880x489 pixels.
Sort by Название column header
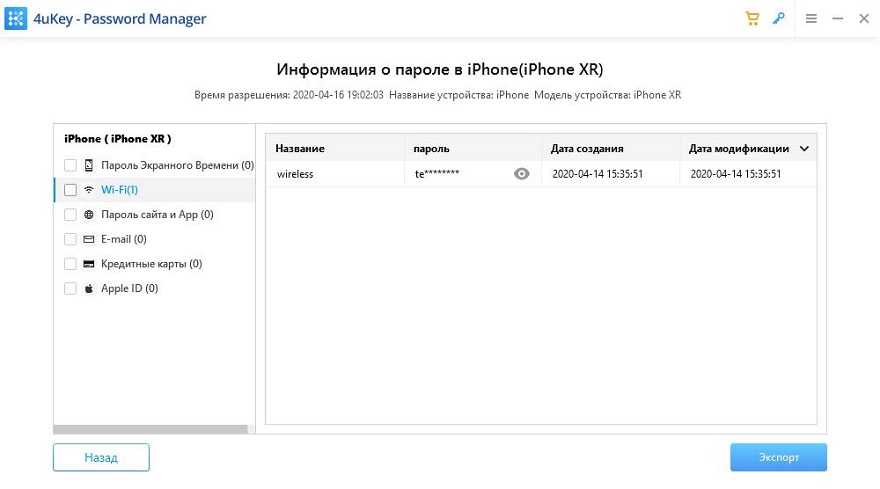coord(300,149)
